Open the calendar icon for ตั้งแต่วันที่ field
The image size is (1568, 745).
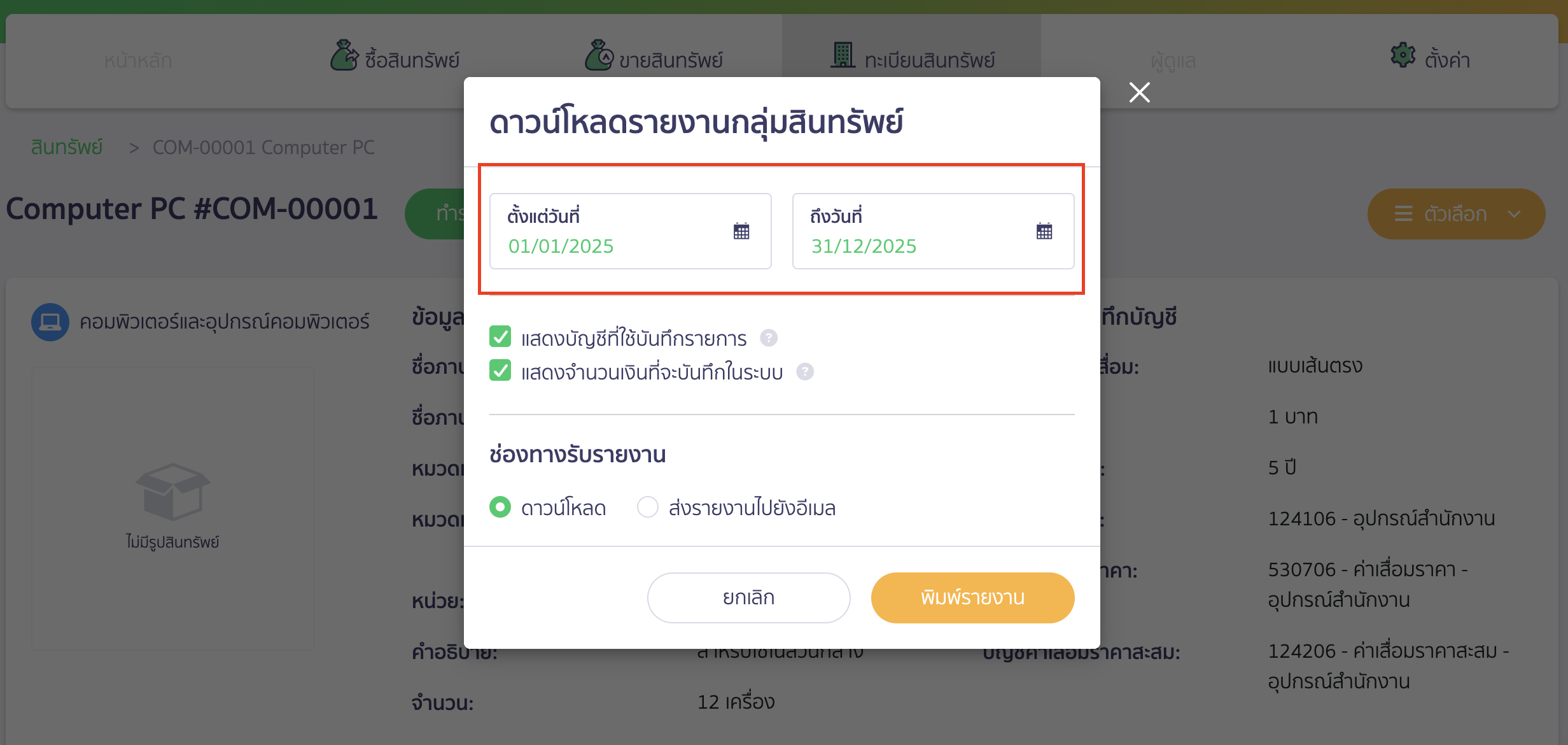741,231
